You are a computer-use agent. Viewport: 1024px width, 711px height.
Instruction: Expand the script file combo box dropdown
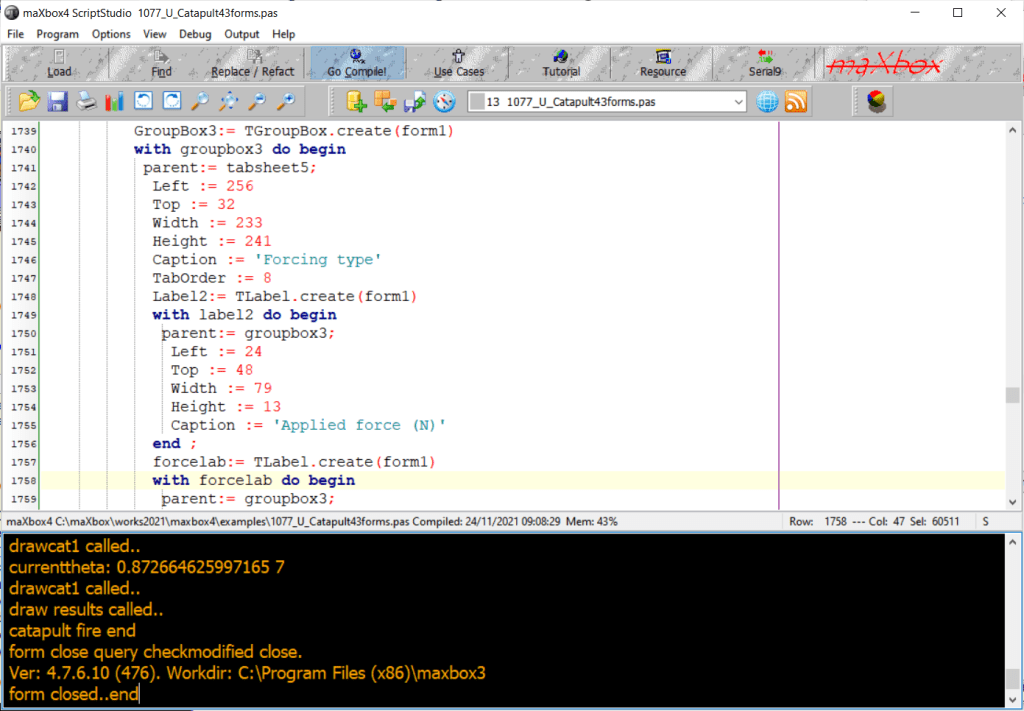[x=738, y=101]
